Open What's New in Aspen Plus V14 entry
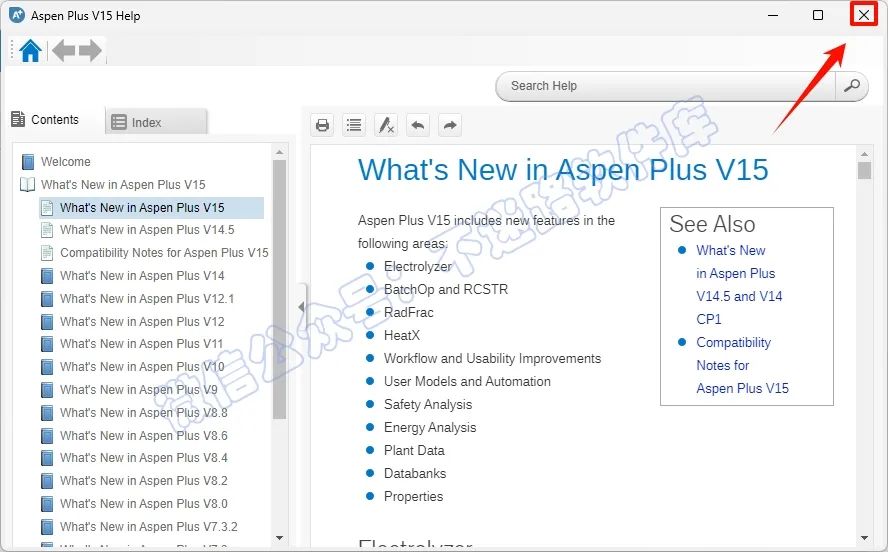The image size is (888, 552). pos(142,276)
